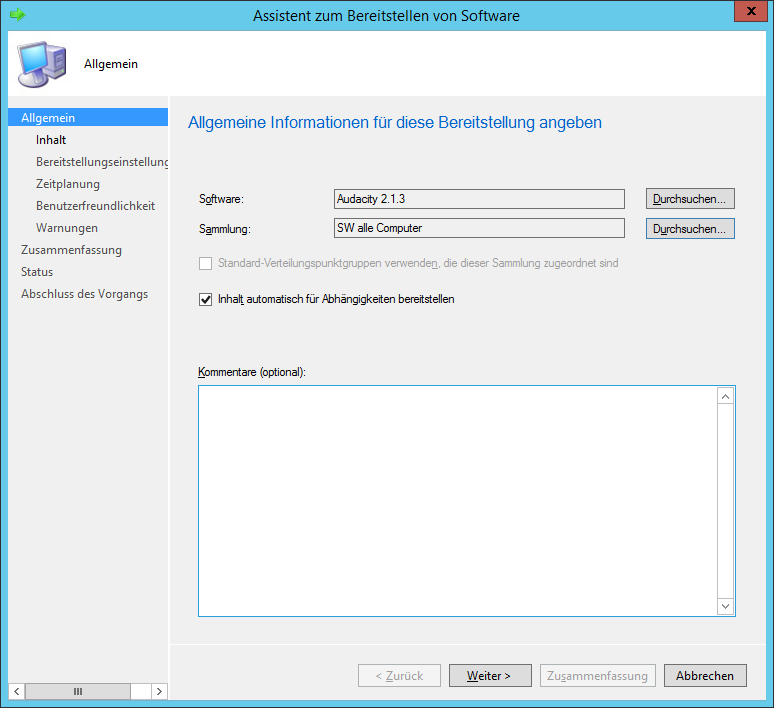Open the Inhalt wizard page
Viewport: 774px width, 708px height.
51,140
